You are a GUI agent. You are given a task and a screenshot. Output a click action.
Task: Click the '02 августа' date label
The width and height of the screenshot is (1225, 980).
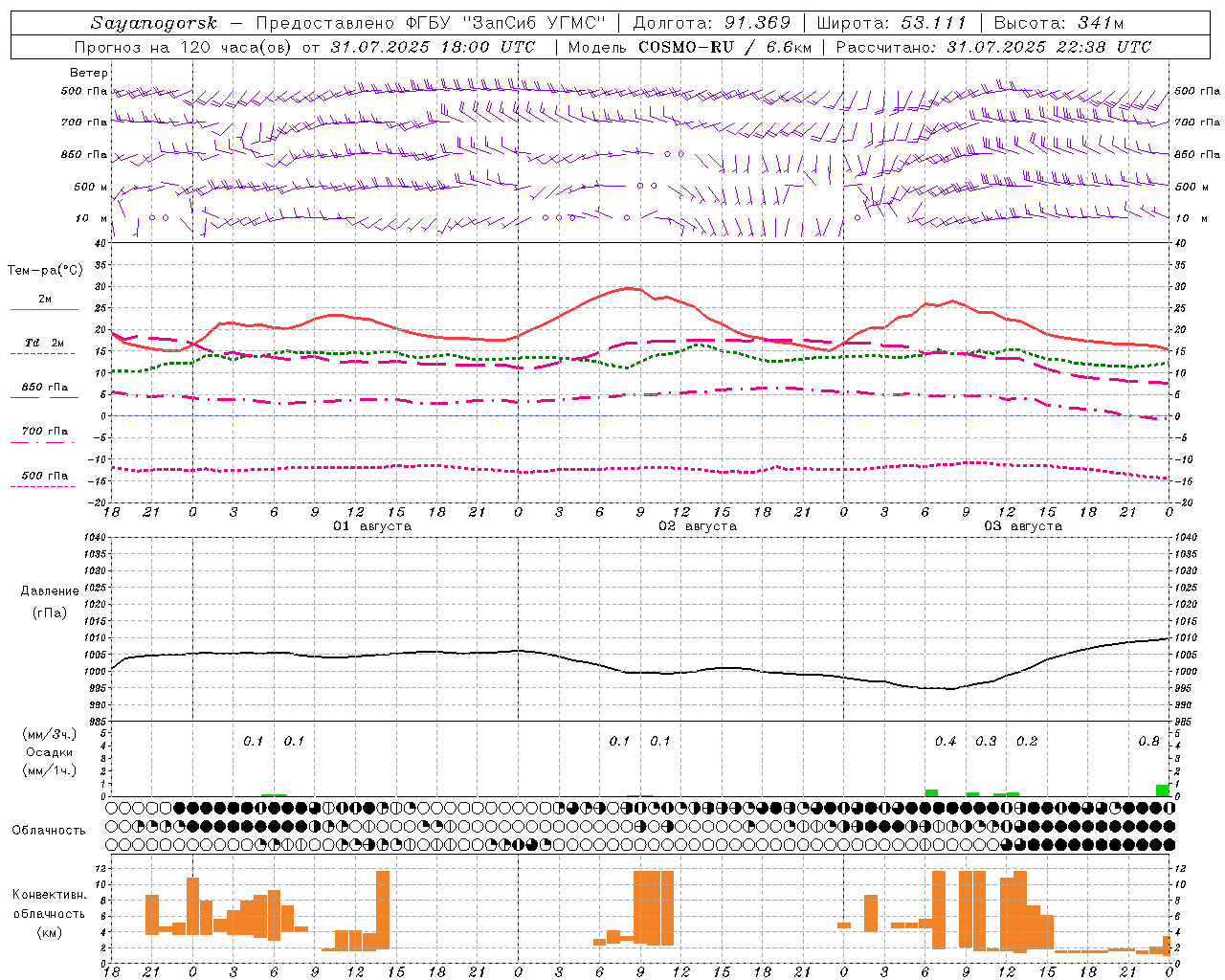click(x=698, y=526)
